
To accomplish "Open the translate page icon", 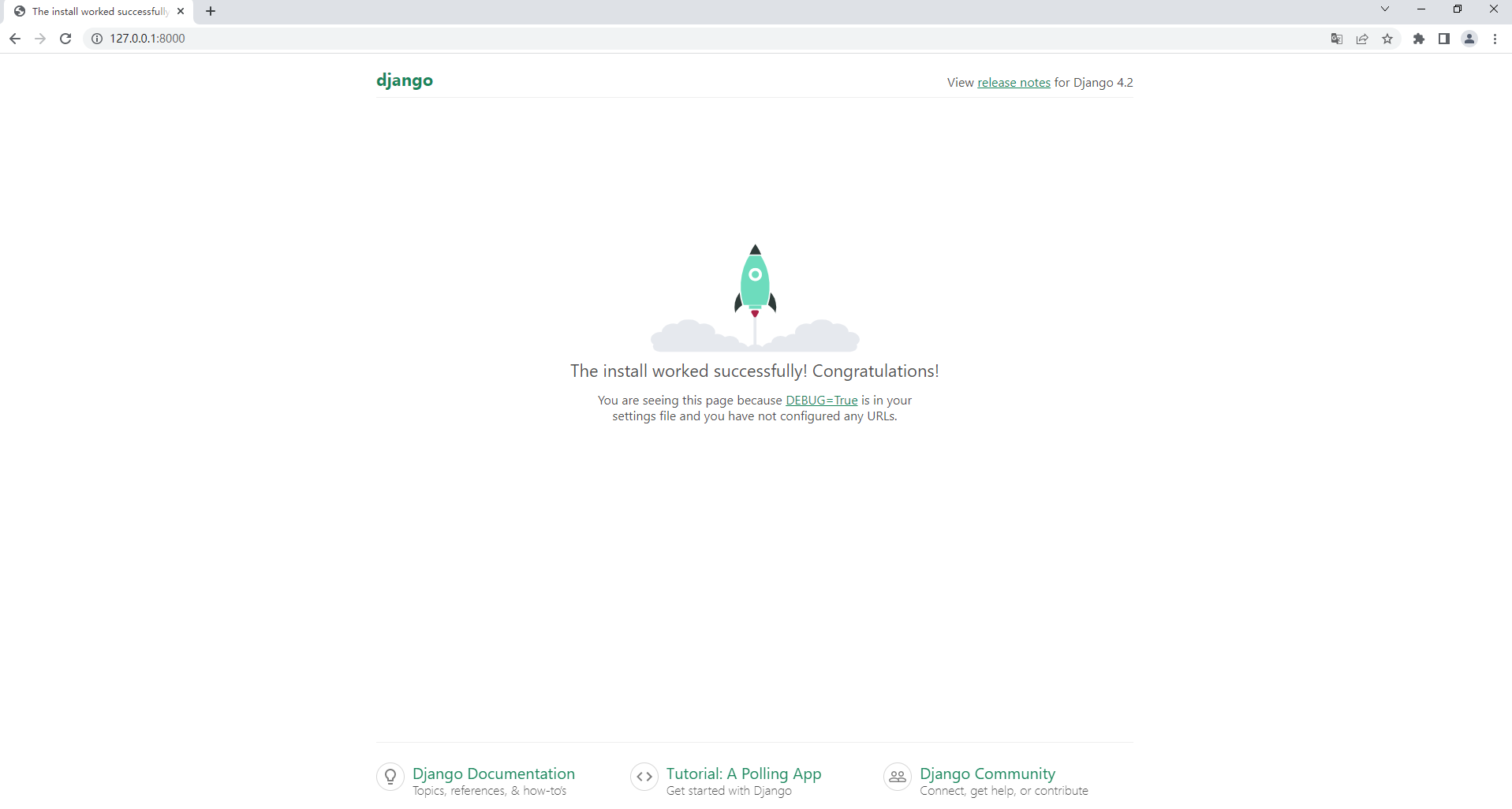I will tap(1337, 39).
